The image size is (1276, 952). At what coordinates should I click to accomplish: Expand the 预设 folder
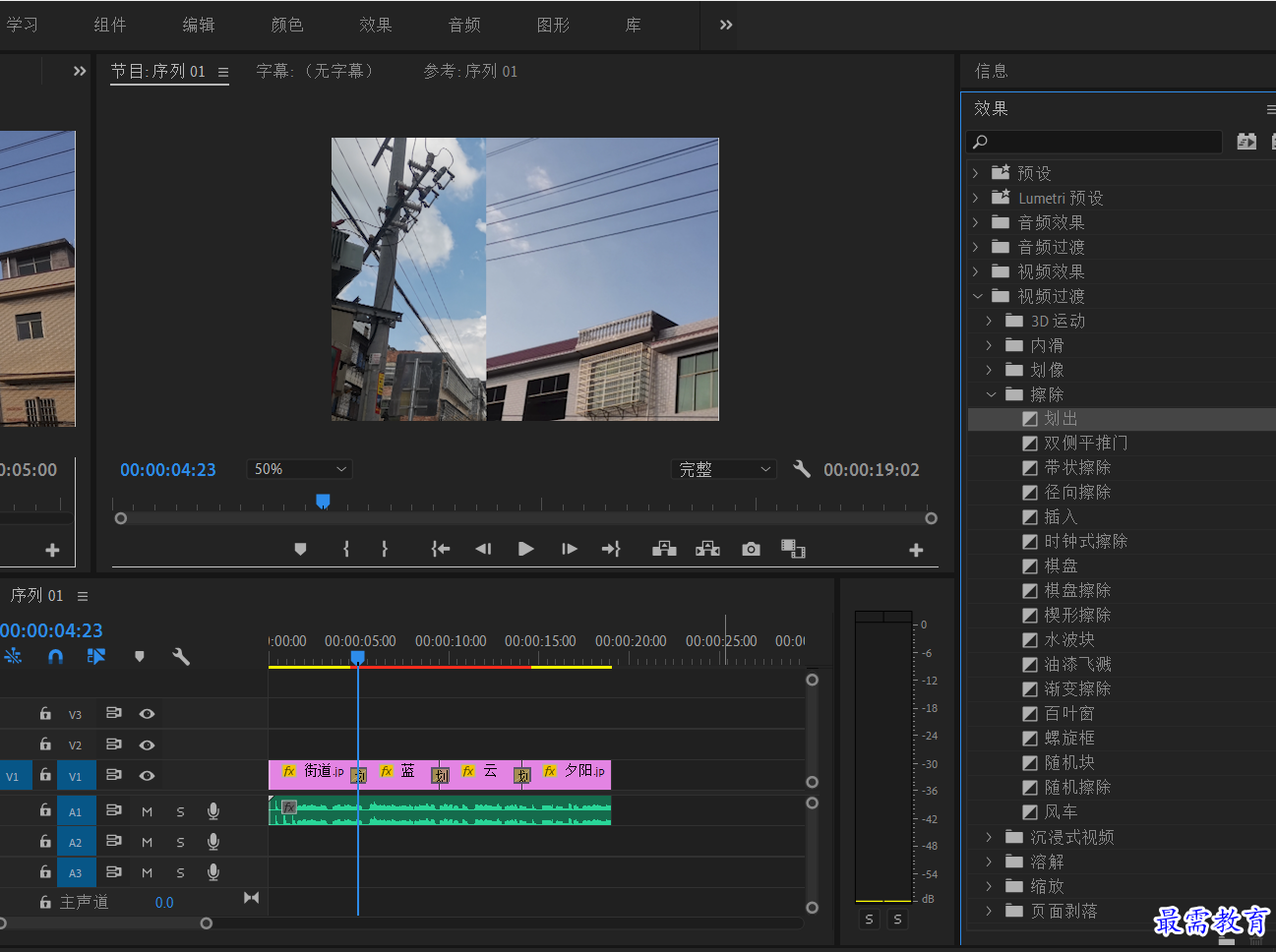(975, 173)
